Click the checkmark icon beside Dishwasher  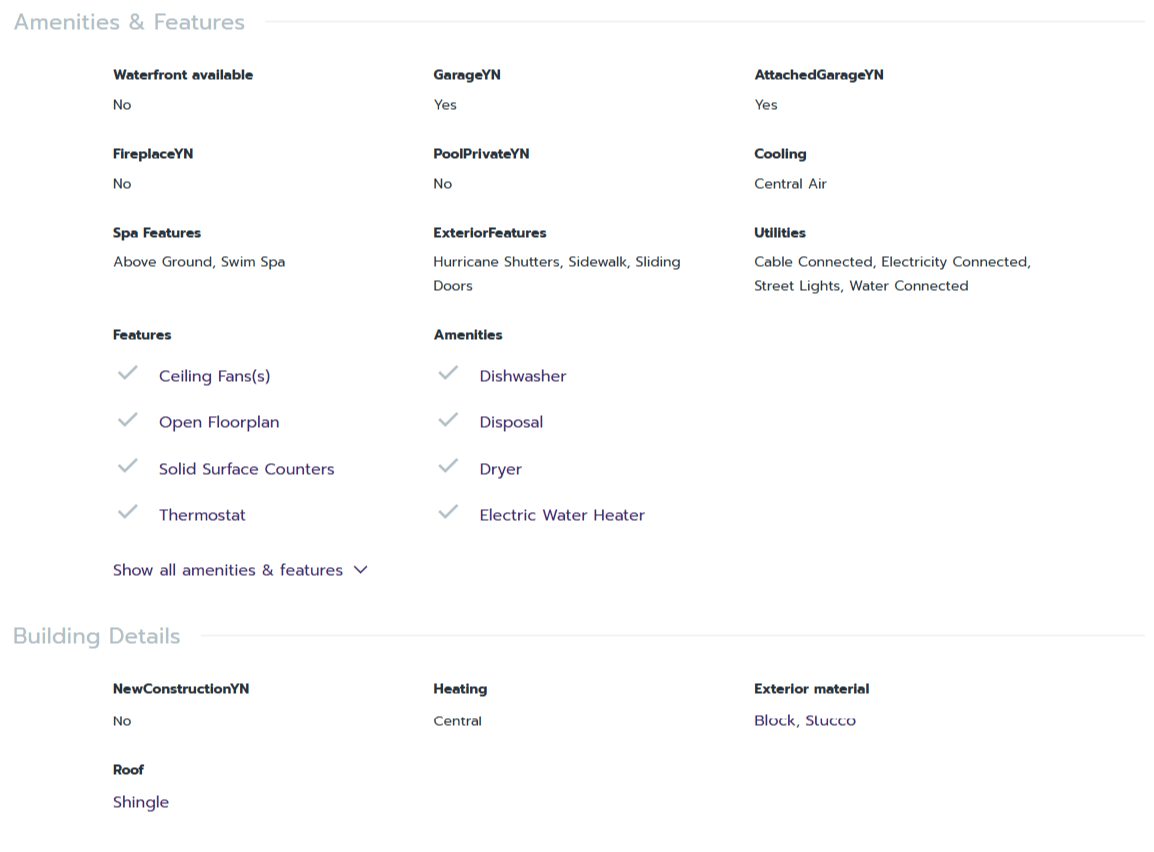tap(448, 374)
